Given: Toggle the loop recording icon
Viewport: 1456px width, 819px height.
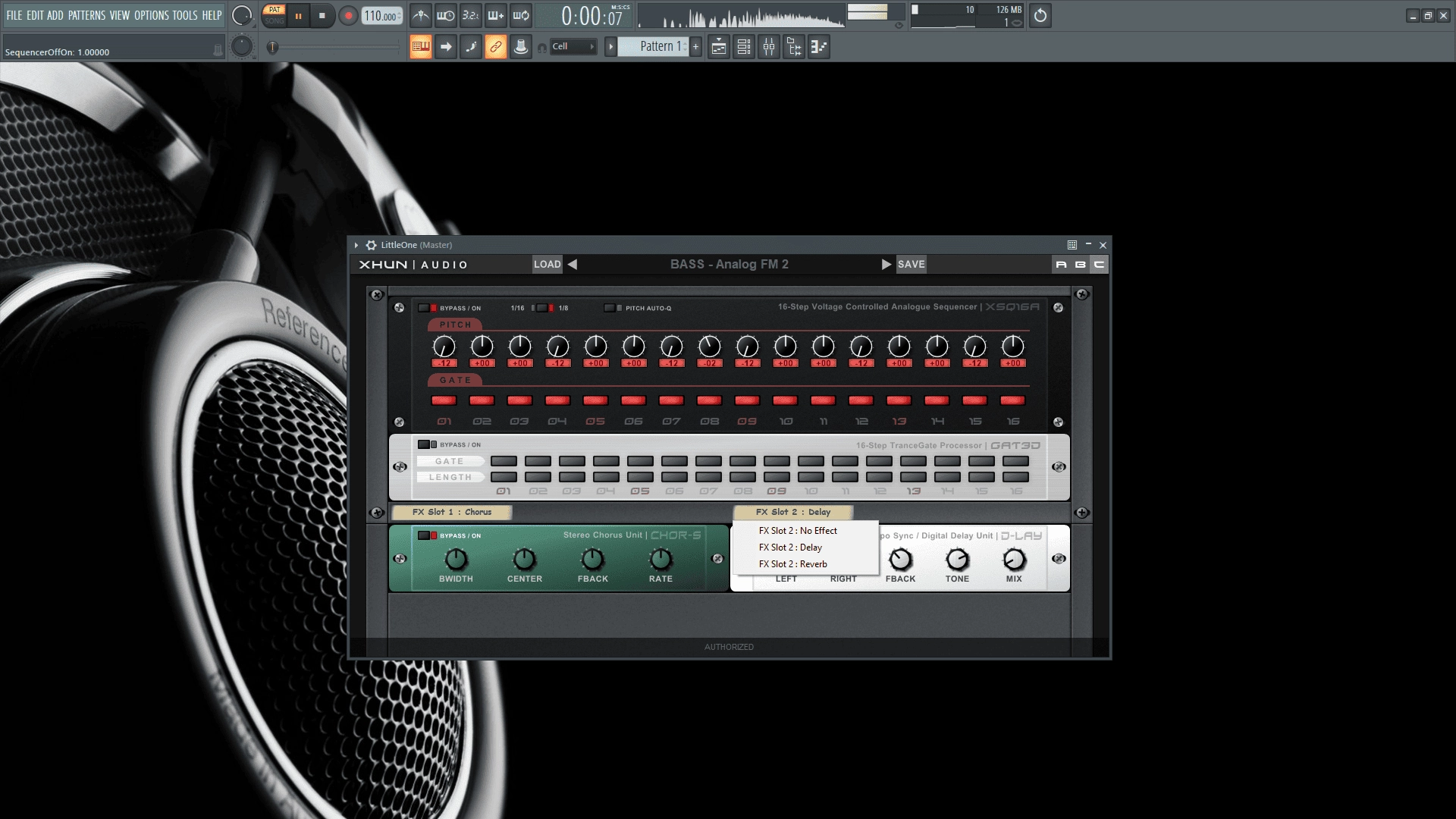Looking at the screenshot, I should (521, 15).
